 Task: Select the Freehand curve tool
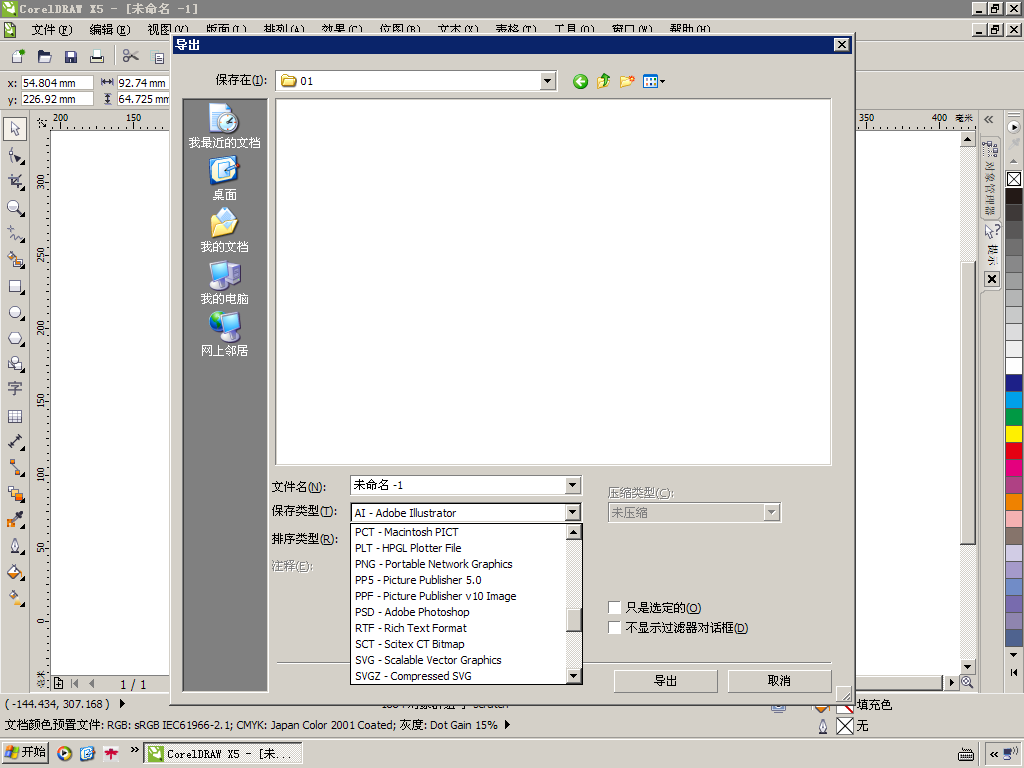(x=15, y=234)
